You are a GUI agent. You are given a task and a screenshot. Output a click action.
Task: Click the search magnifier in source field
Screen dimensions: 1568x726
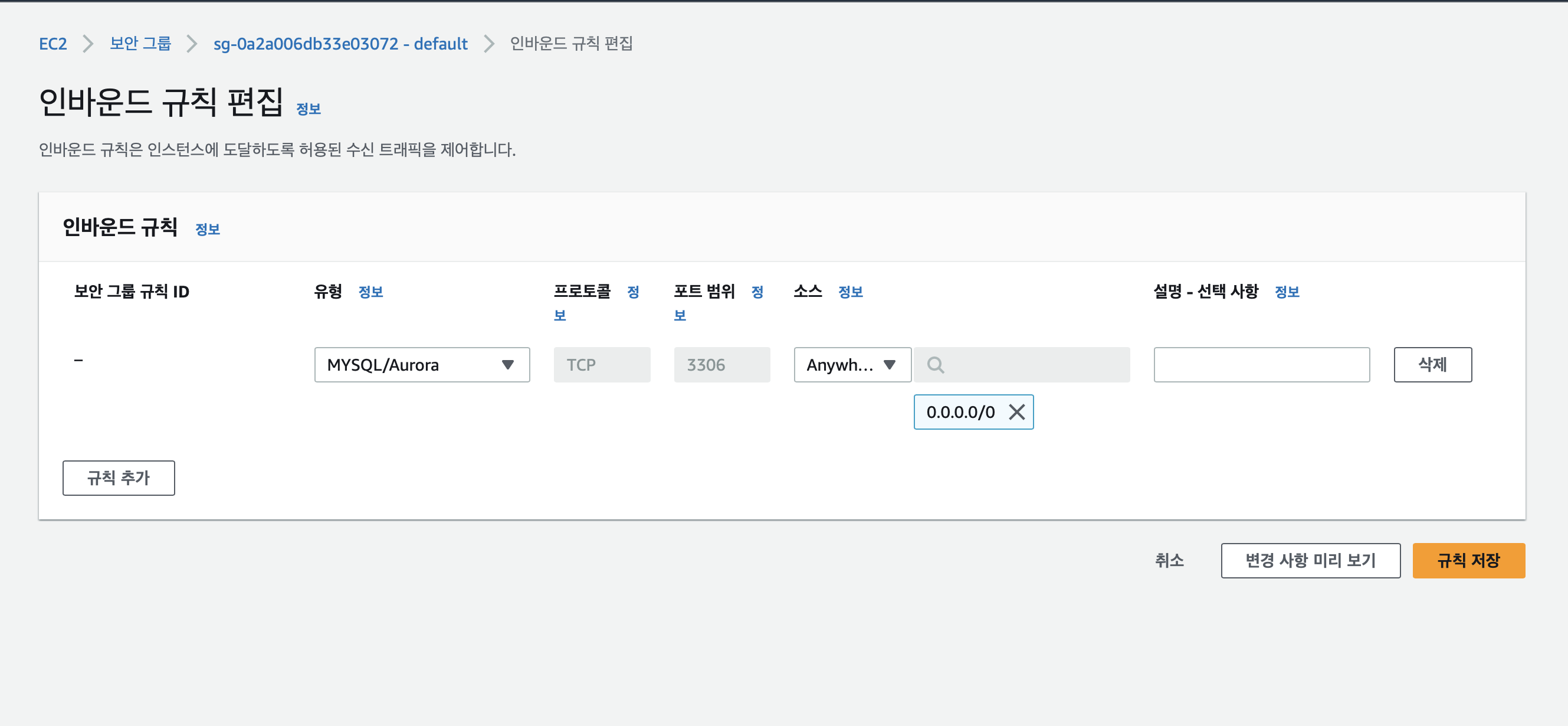(935, 365)
